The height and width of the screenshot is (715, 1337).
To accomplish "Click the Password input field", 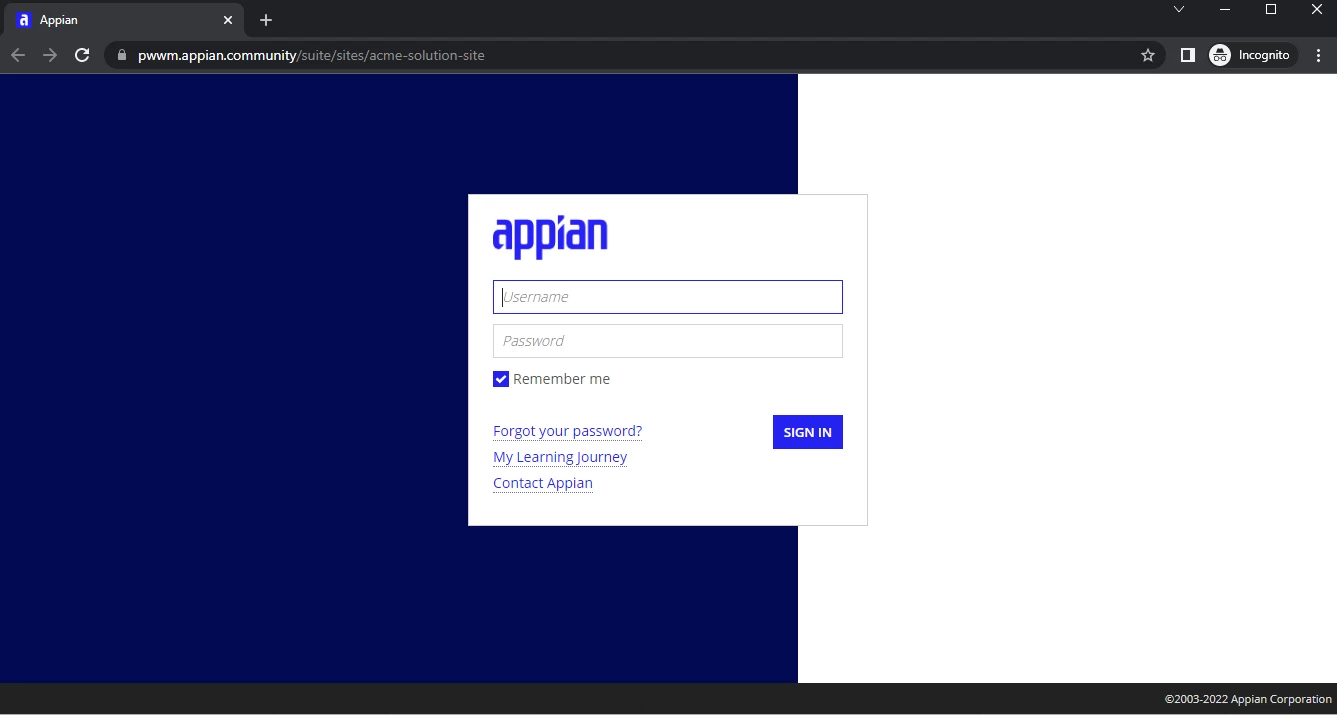I will [x=667, y=341].
